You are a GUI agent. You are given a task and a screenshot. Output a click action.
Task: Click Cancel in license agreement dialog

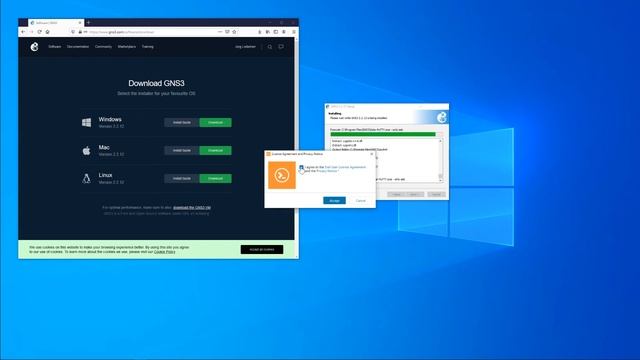[360, 200]
